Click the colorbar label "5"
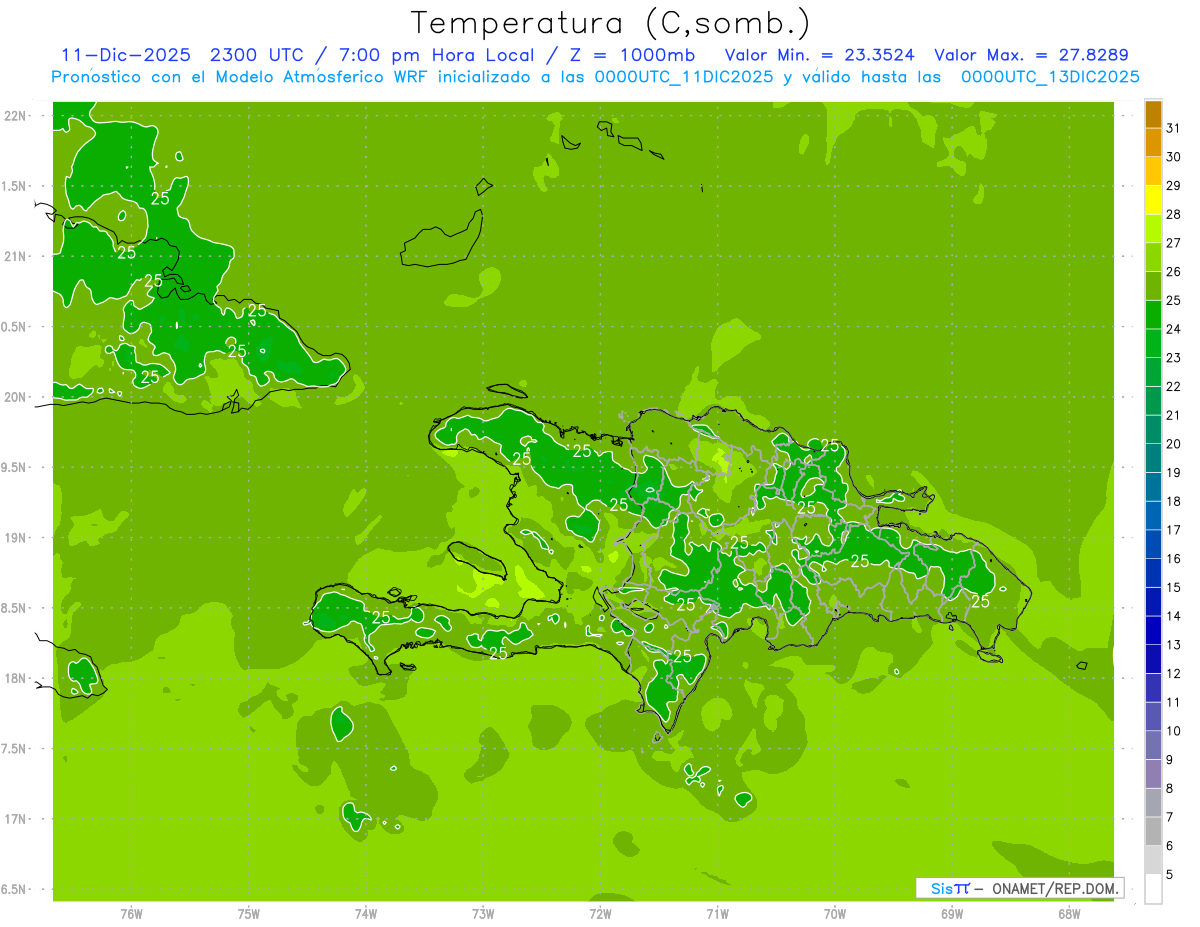 coord(1170,874)
